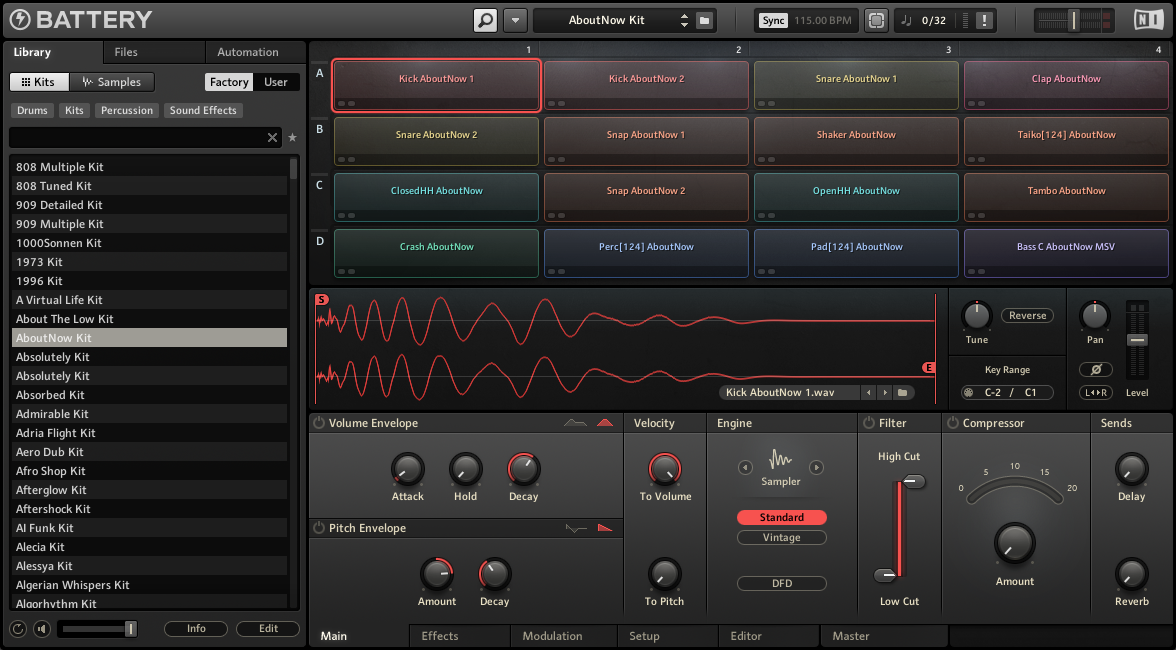Click the MIDI learn icon in Key Range
This screenshot has width=1176, height=650.
[968, 393]
